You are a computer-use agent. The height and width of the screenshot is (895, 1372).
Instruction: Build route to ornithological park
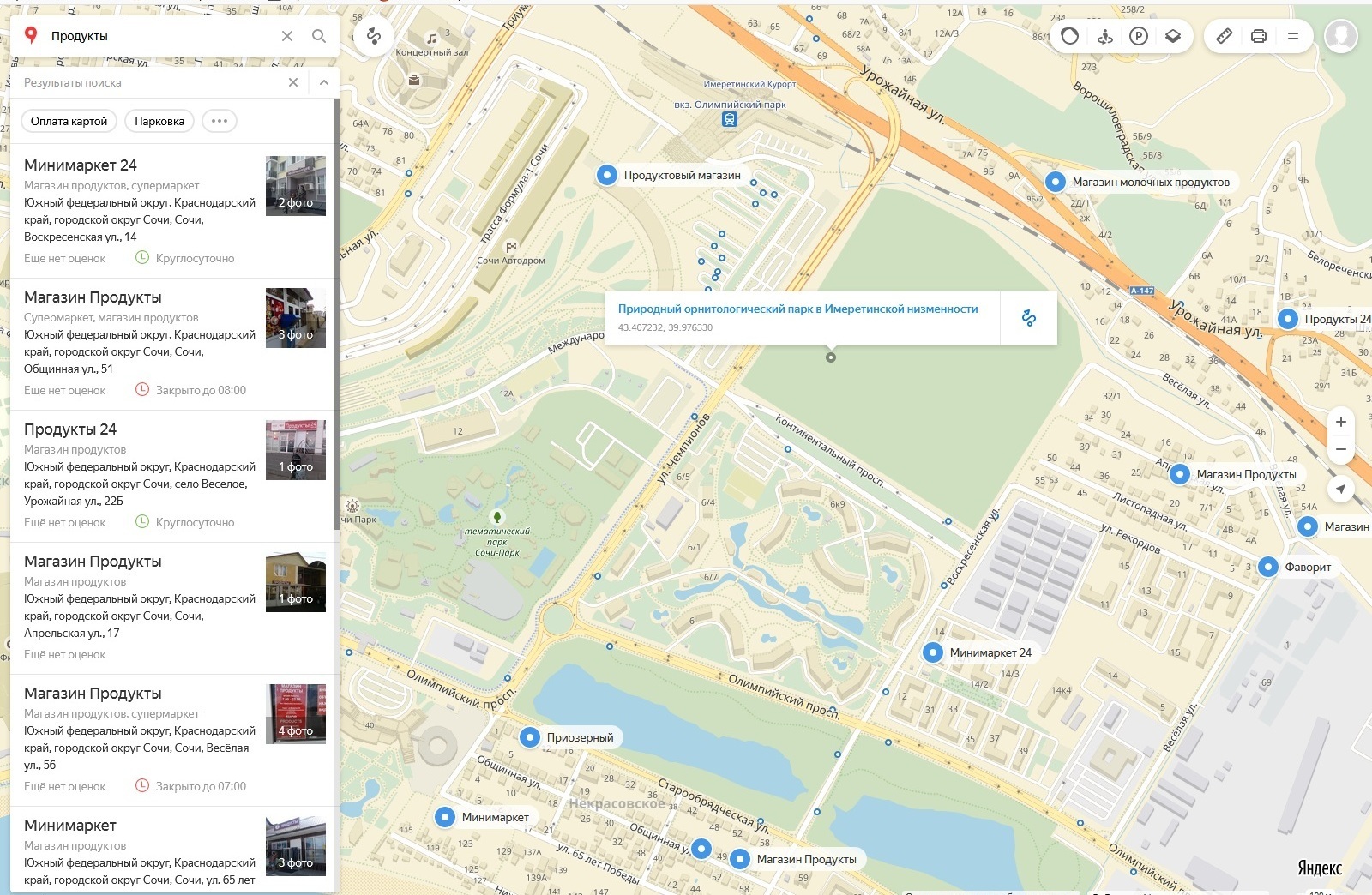[1029, 318]
